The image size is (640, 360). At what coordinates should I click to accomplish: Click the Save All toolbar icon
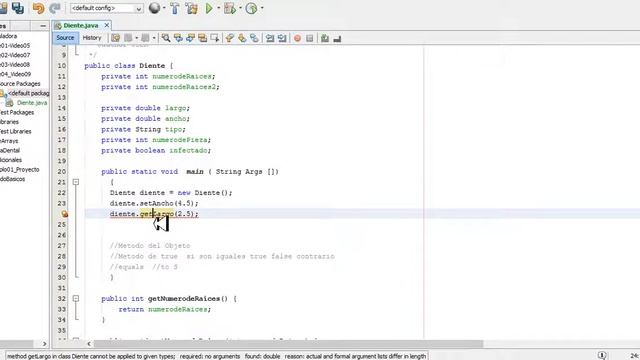[x=18, y=8]
